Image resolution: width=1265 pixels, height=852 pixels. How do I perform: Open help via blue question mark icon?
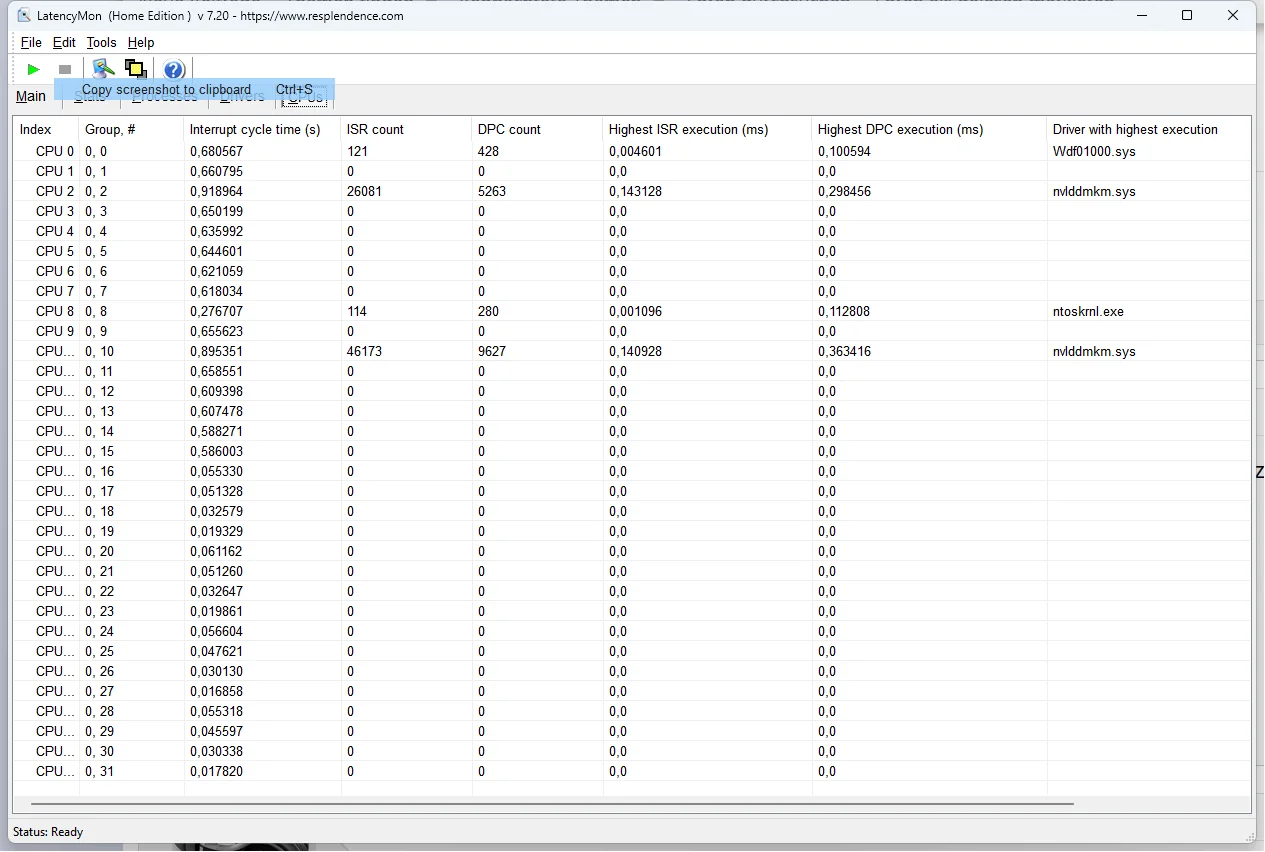click(174, 69)
